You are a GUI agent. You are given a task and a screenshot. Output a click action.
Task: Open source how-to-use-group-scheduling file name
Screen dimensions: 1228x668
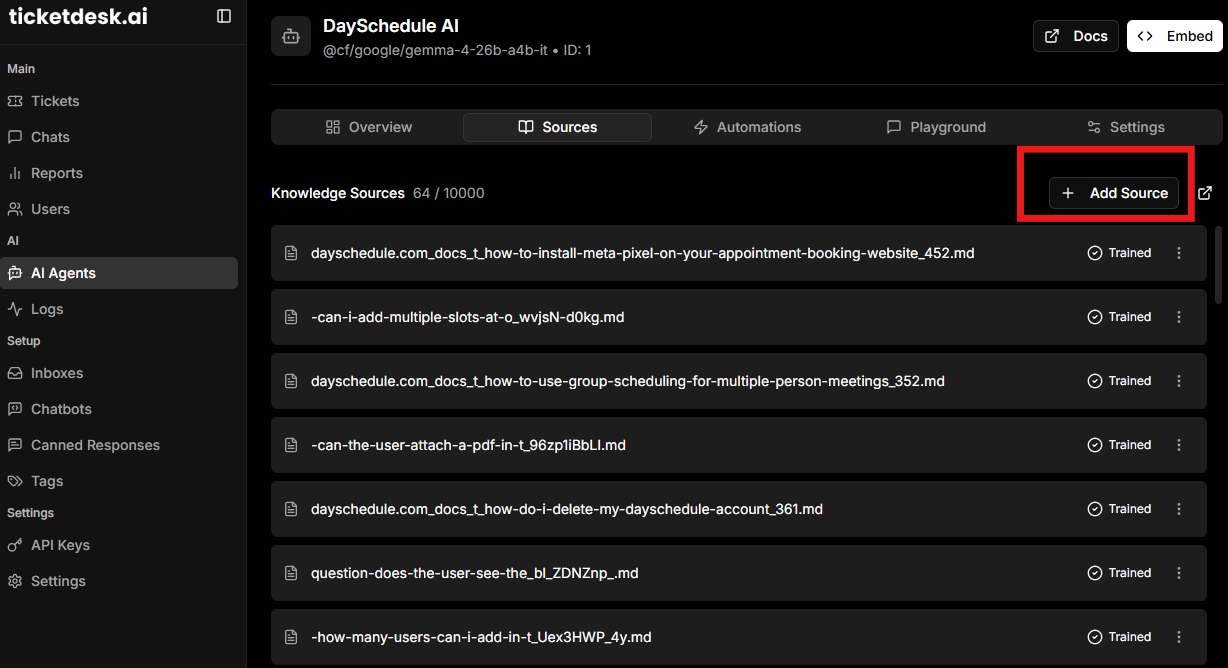(x=628, y=381)
